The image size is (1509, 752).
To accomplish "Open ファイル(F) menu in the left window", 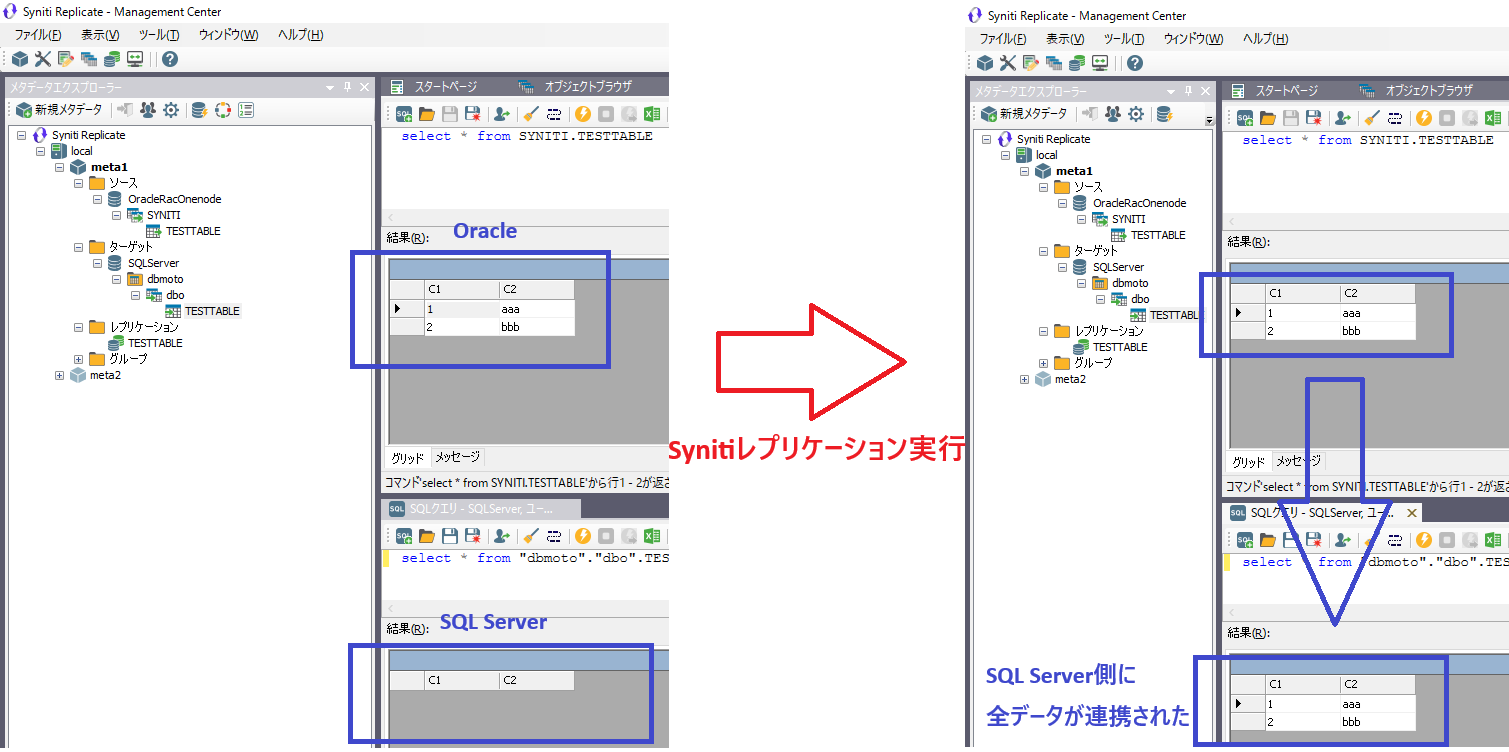I will 38,35.
